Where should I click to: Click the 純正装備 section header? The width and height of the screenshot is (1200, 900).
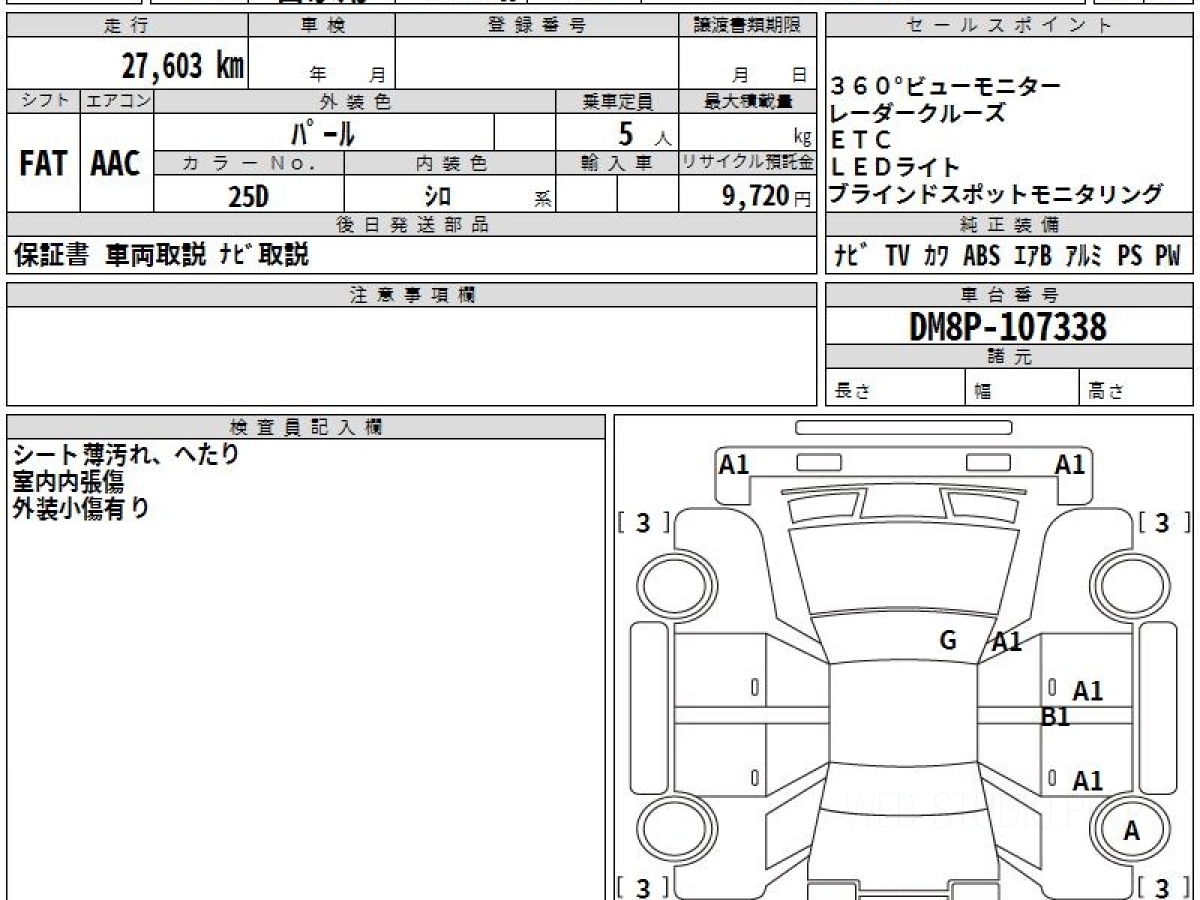1009,224
